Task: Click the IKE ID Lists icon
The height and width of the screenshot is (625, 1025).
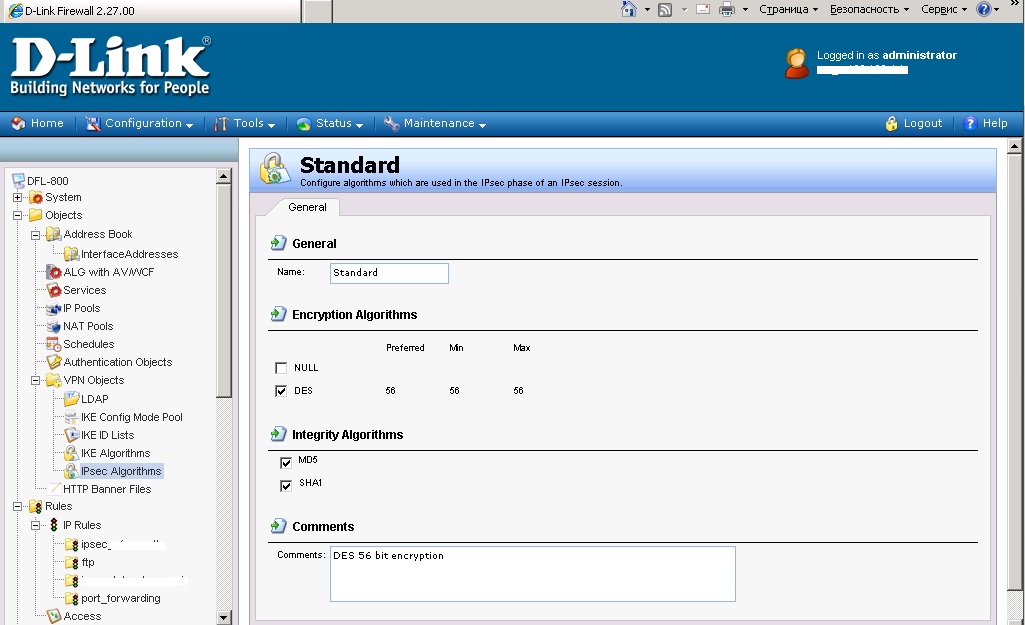Action: click(71, 435)
